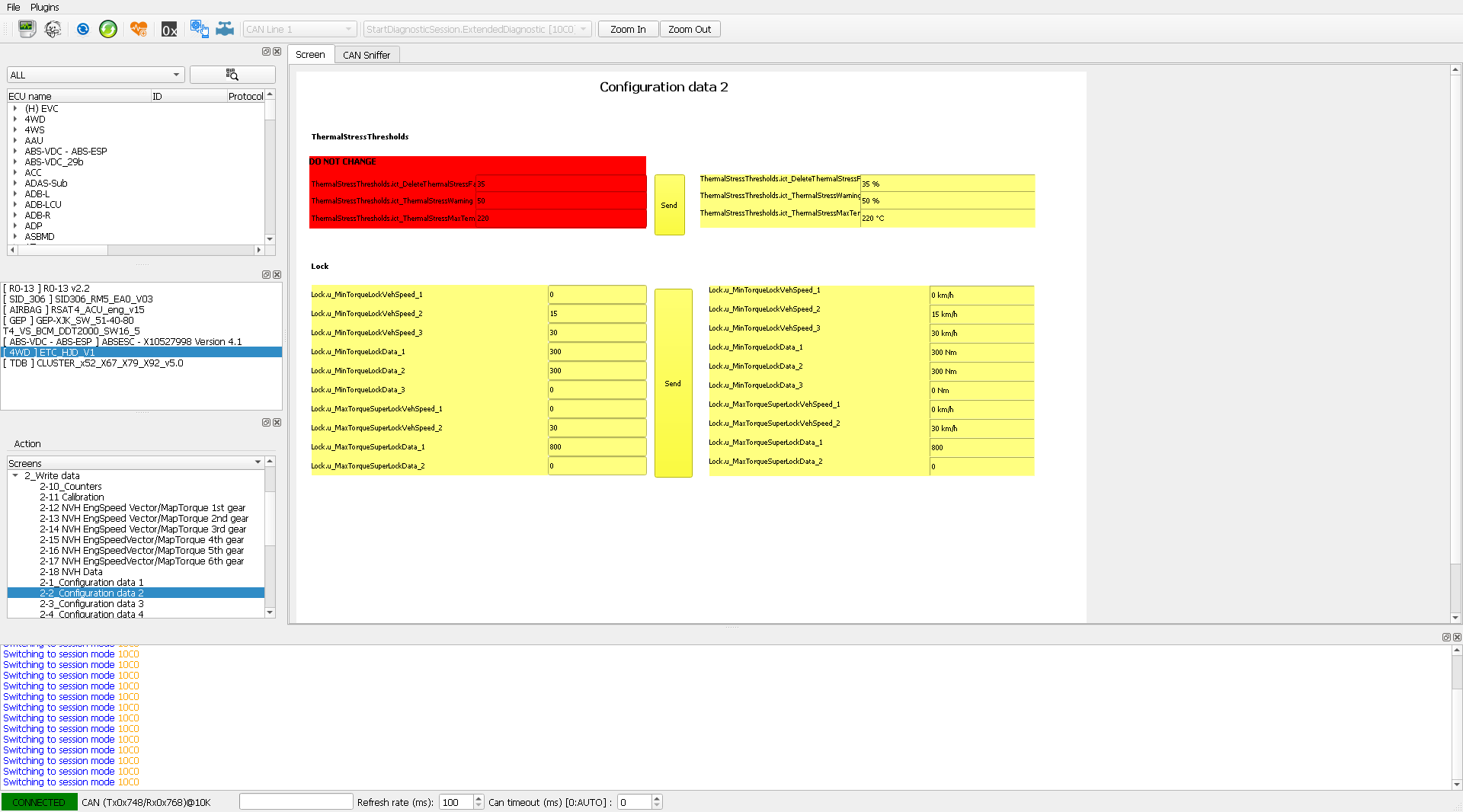Increase the Refresh rate spinner
1463x812 pixels.
479,798
